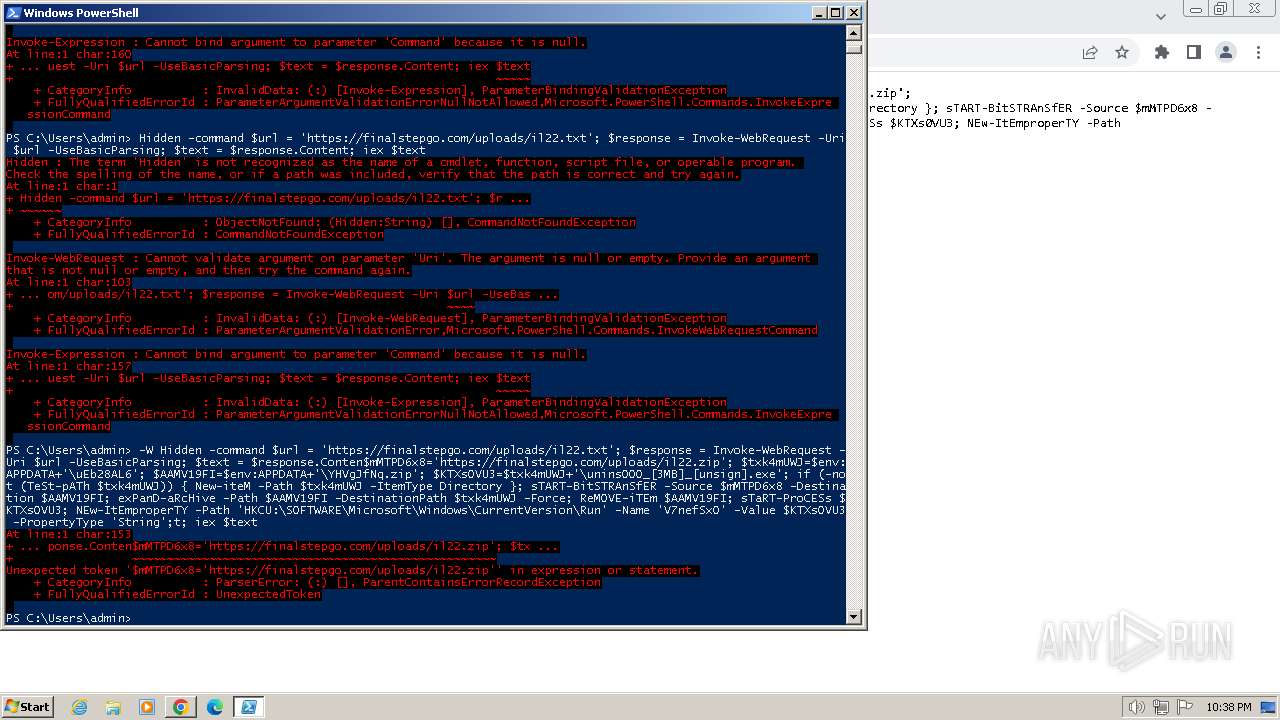The image size is (1280, 720).
Task: Open Windows Media Player taskbar icon
Action: pyautogui.click(x=147, y=707)
